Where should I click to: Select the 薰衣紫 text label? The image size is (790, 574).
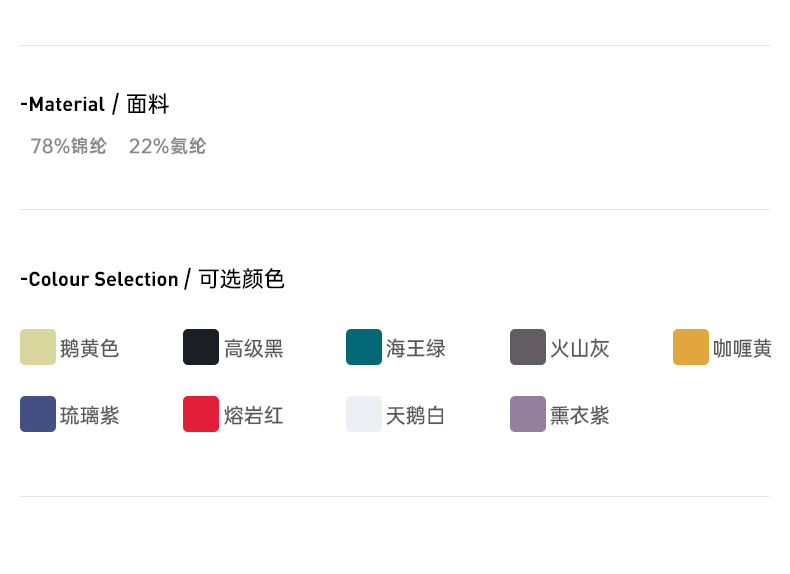(580, 416)
